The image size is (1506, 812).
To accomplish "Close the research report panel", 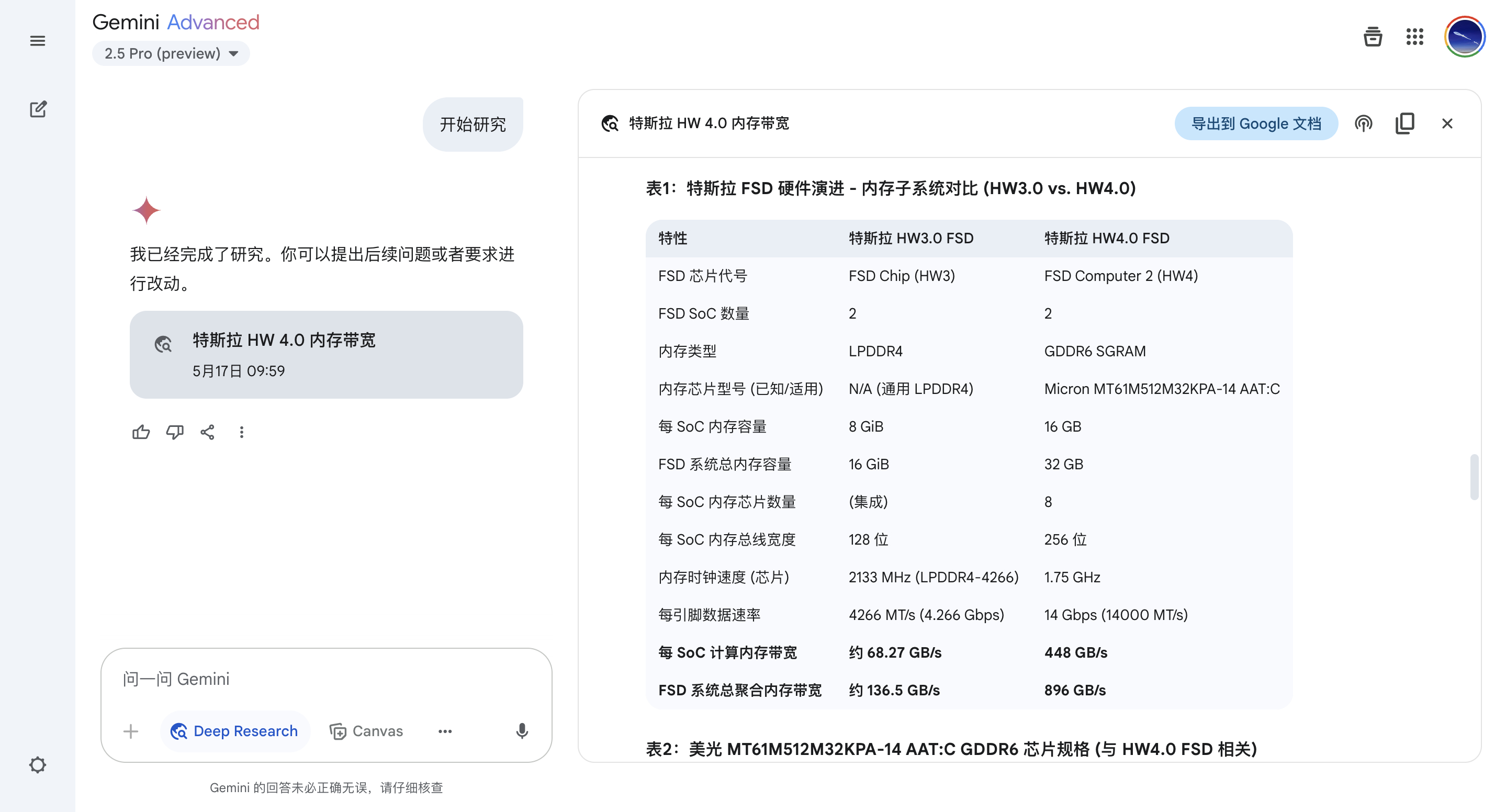I will [1447, 123].
